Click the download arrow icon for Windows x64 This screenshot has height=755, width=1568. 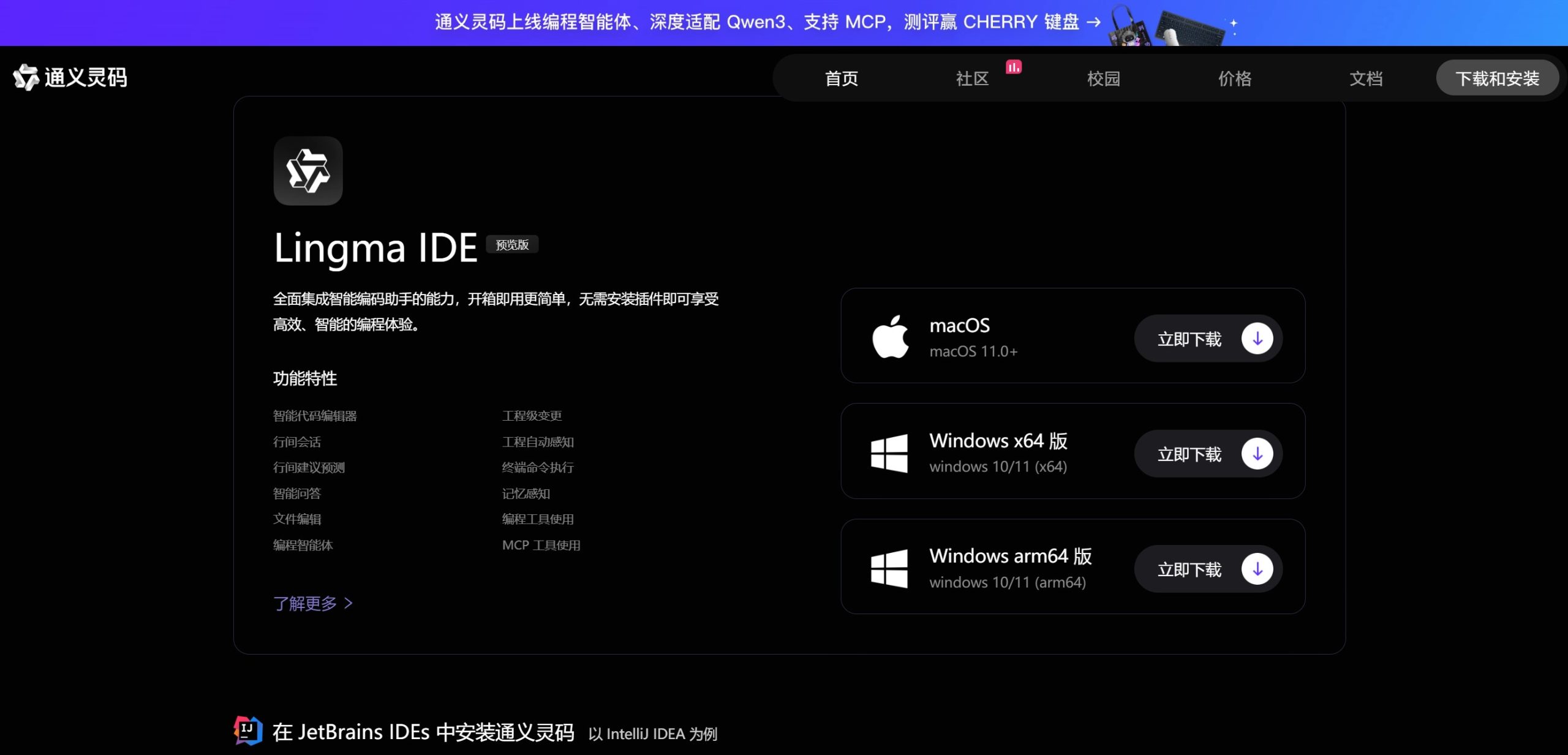(x=1257, y=453)
